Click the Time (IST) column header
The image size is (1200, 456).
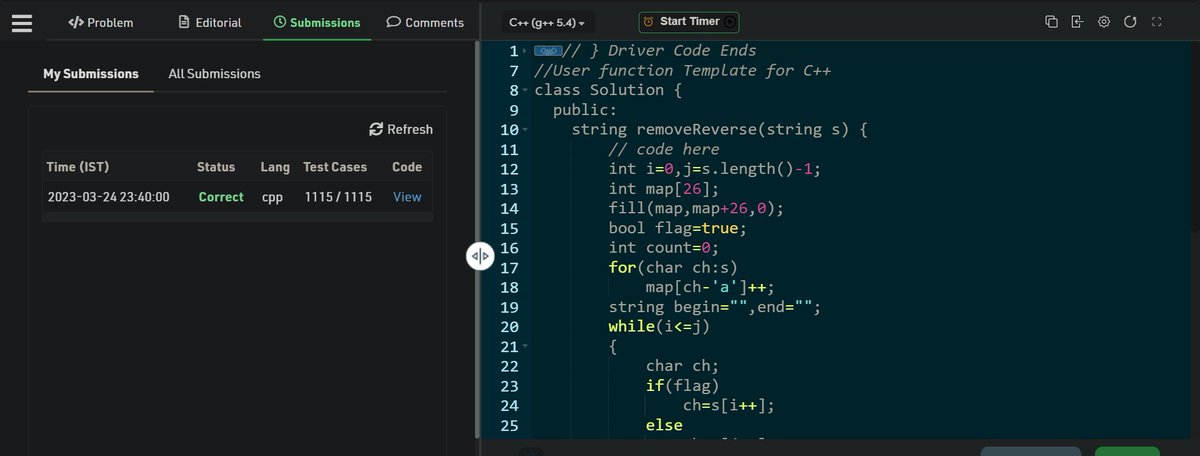(80, 167)
